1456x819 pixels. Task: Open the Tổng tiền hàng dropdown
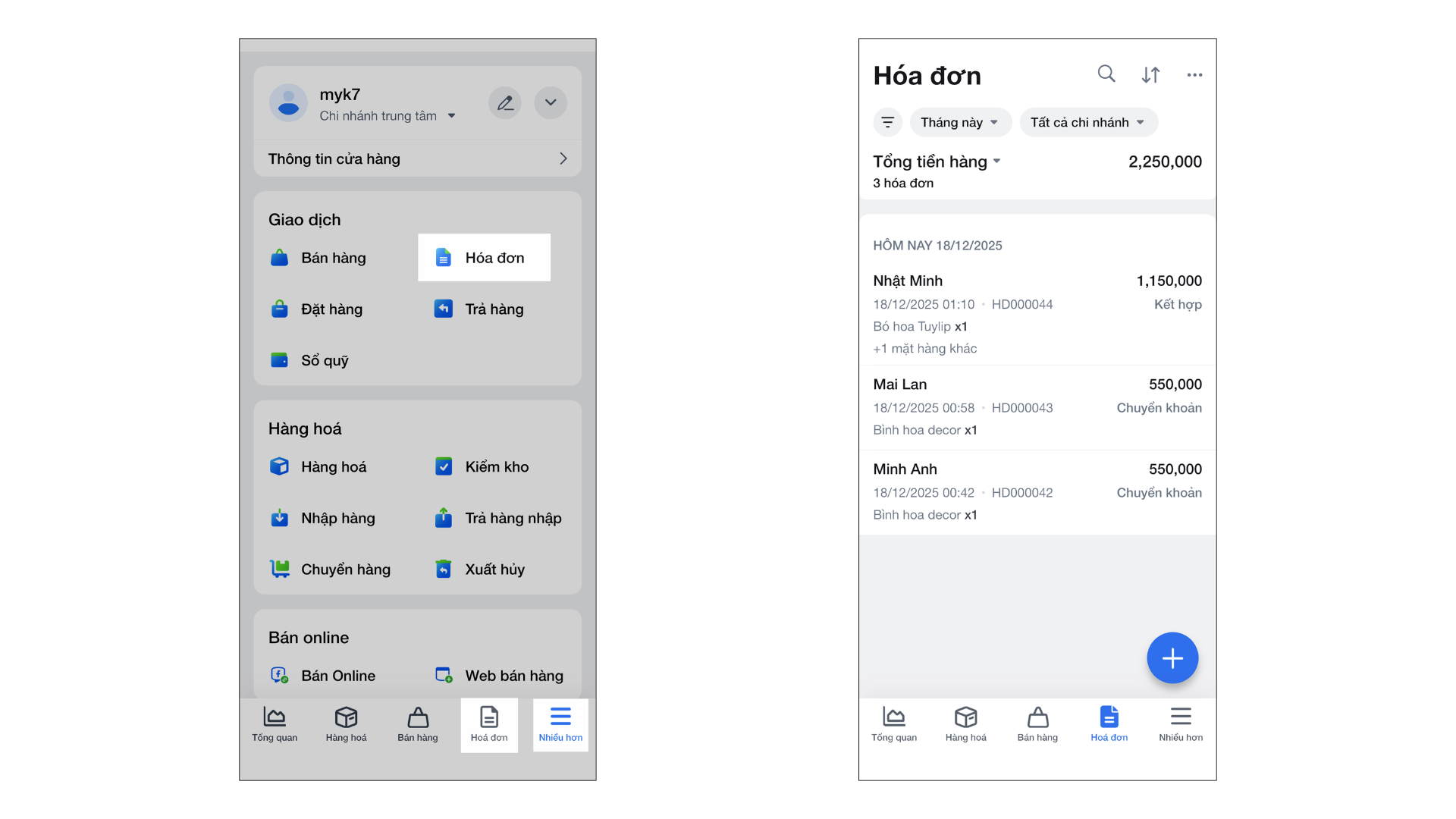[937, 162]
